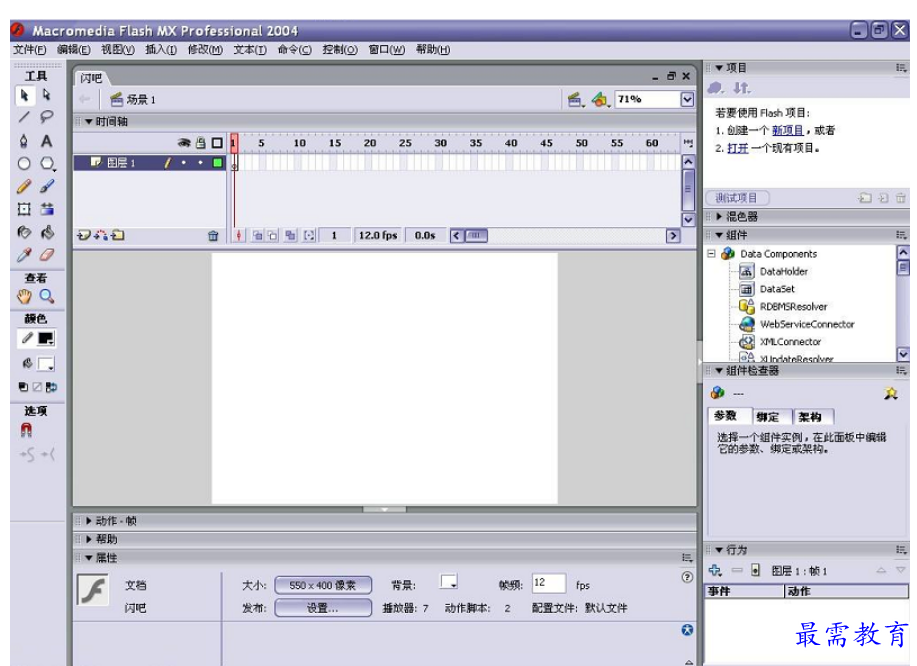Toggle outlines for all layers icon
Viewport: 917px width, 666px height.
218,143
